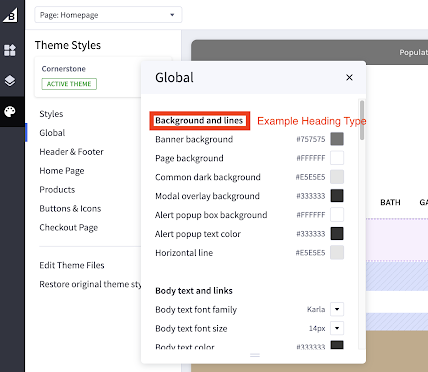Screen dimensions: 428x372
Task: Click the ACTIVE THEME badge
Action: [69, 84]
